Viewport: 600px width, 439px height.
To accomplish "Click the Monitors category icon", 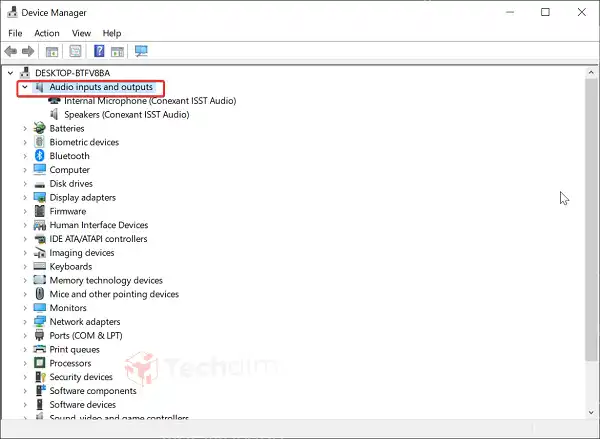I will [39, 308].
